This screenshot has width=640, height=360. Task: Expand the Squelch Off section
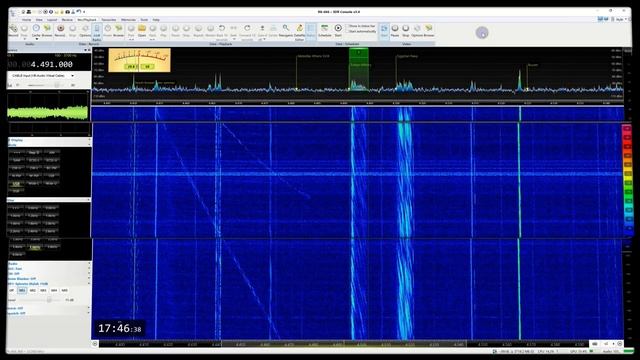point(49,313)
